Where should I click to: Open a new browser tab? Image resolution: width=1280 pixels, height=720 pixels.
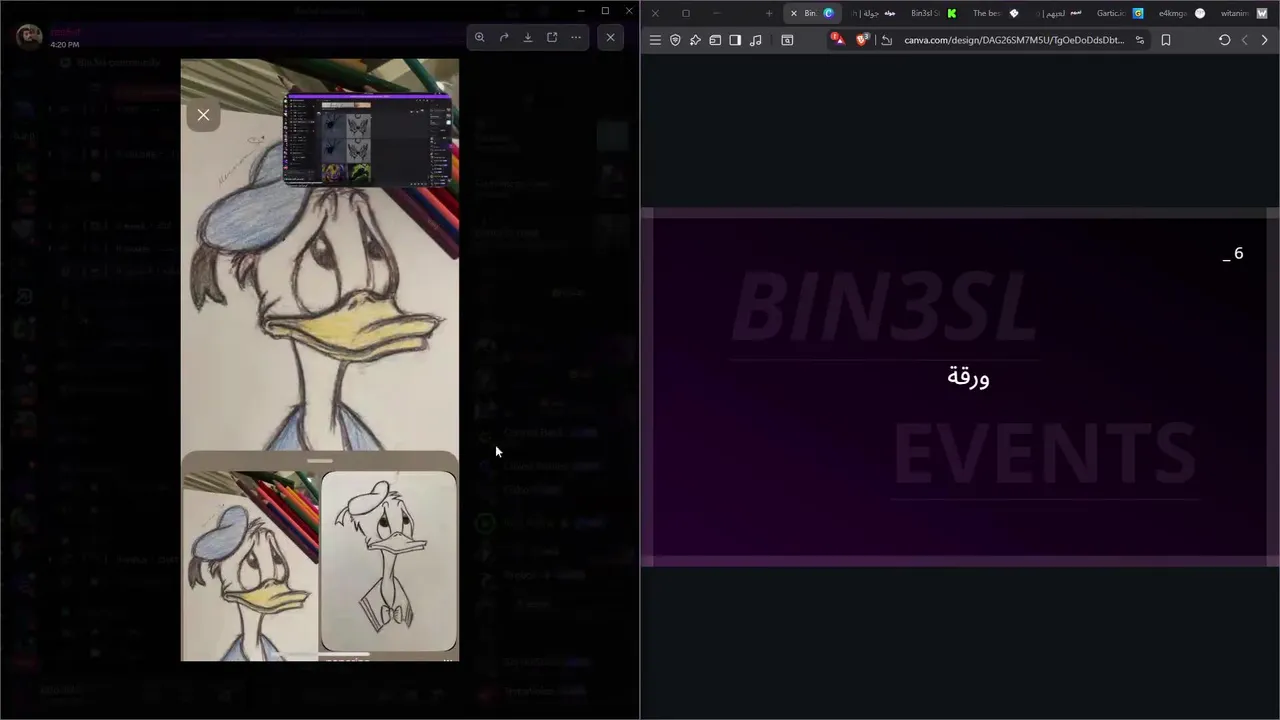pos(768,13)
